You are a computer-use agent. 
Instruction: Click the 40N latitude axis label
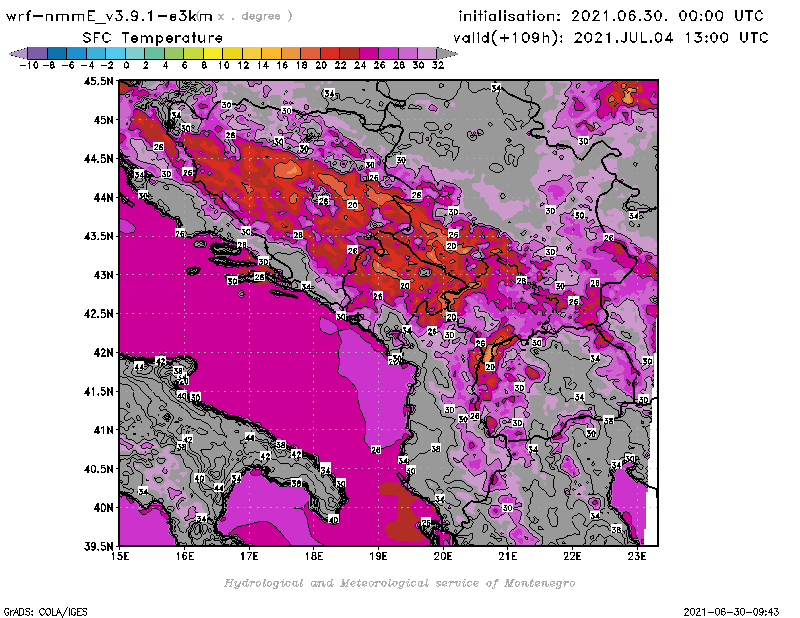tap(104, 508)
